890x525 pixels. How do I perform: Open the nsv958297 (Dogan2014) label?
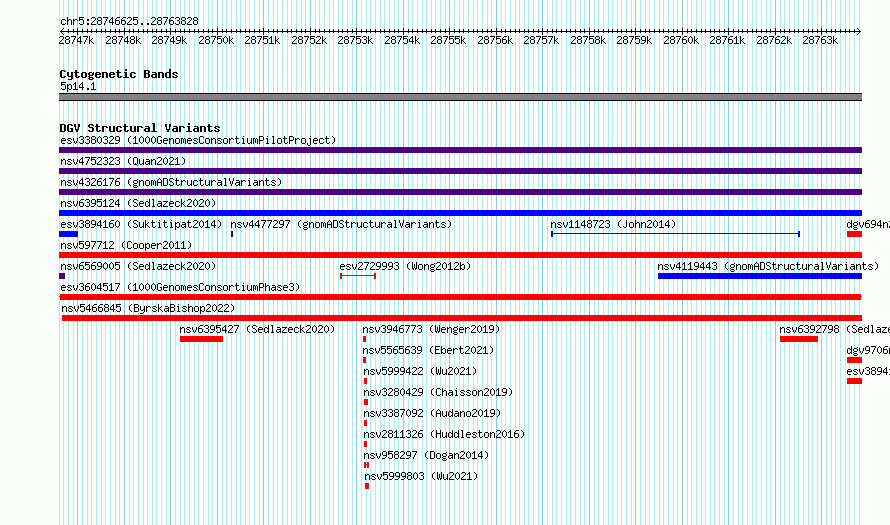click(x=426, y=455)
